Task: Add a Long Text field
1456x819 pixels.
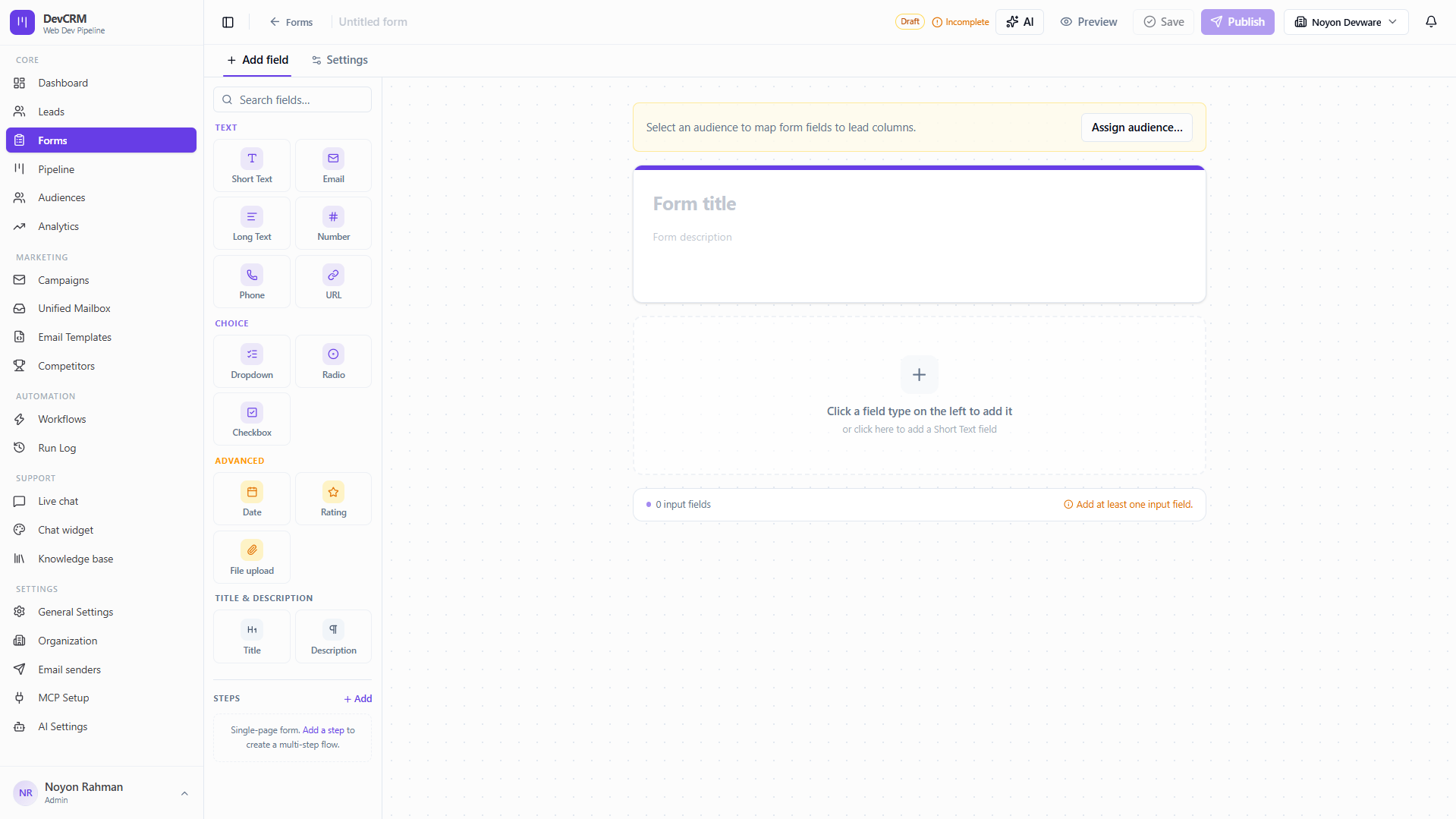Action: tap(252, 223)
